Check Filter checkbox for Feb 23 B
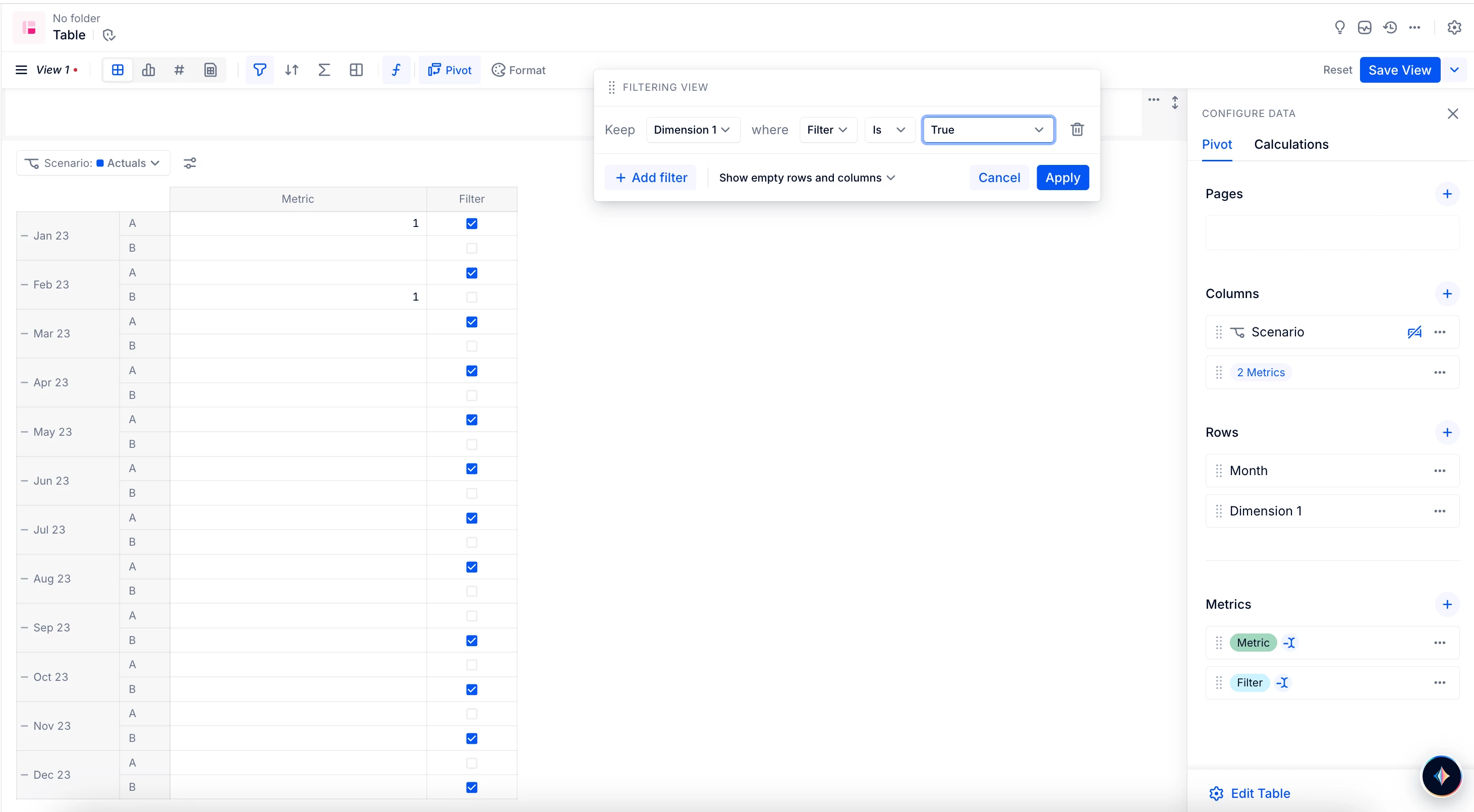The image size is (1474, 812). click(472, 297)
